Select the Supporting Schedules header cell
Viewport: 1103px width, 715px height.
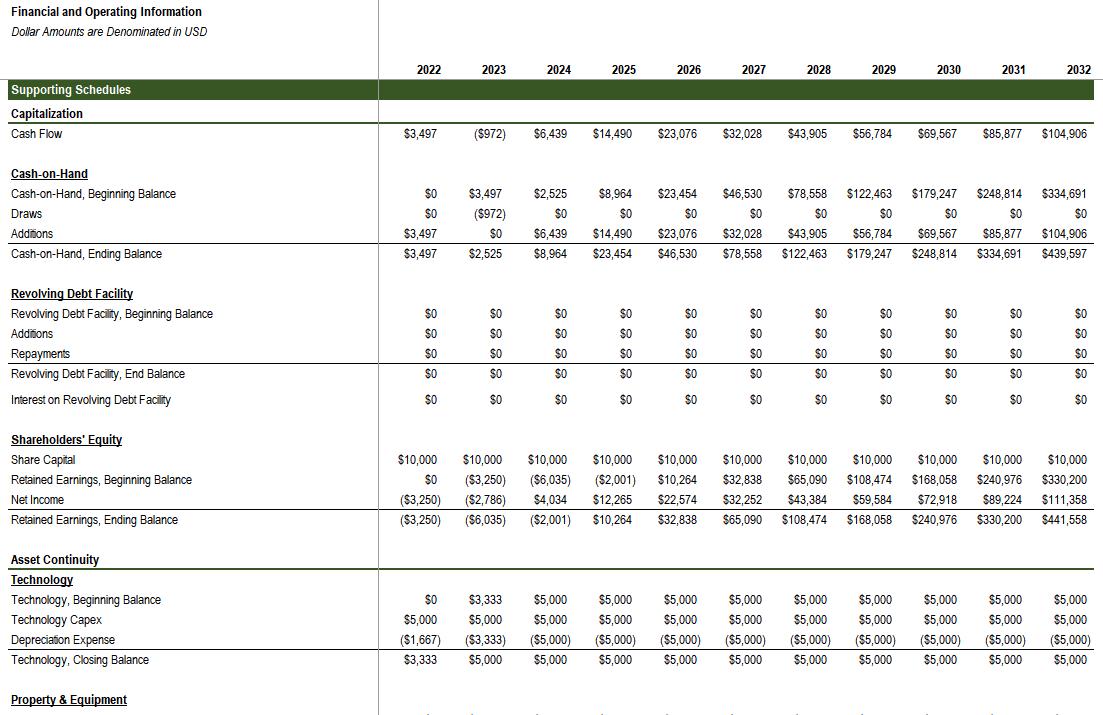point(193,90)
